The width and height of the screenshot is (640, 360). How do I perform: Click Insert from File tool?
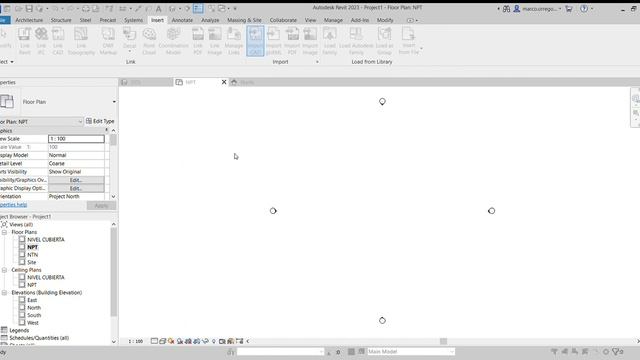409,41
